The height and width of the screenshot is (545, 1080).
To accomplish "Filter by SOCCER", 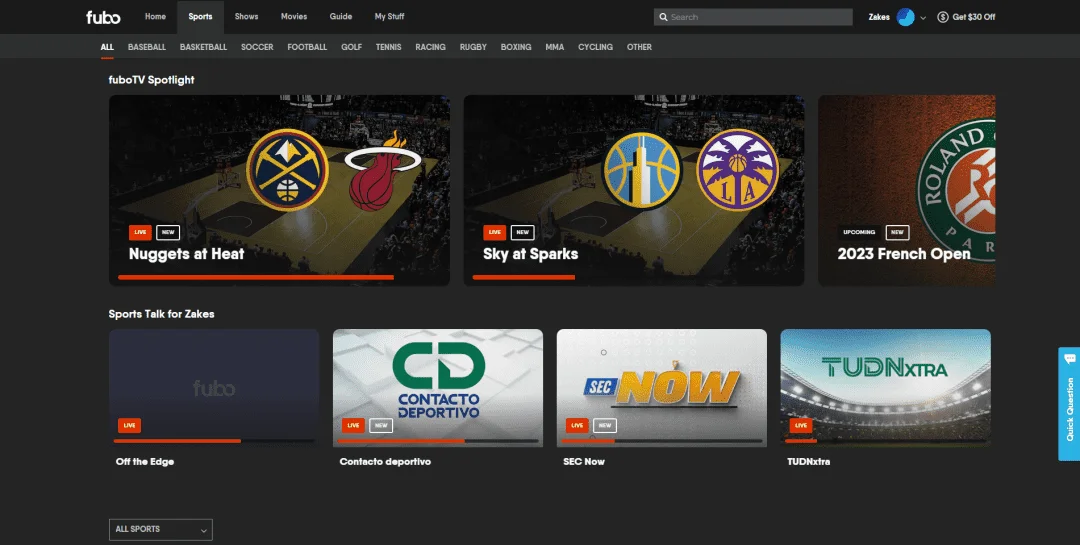I will coord(257,47).
